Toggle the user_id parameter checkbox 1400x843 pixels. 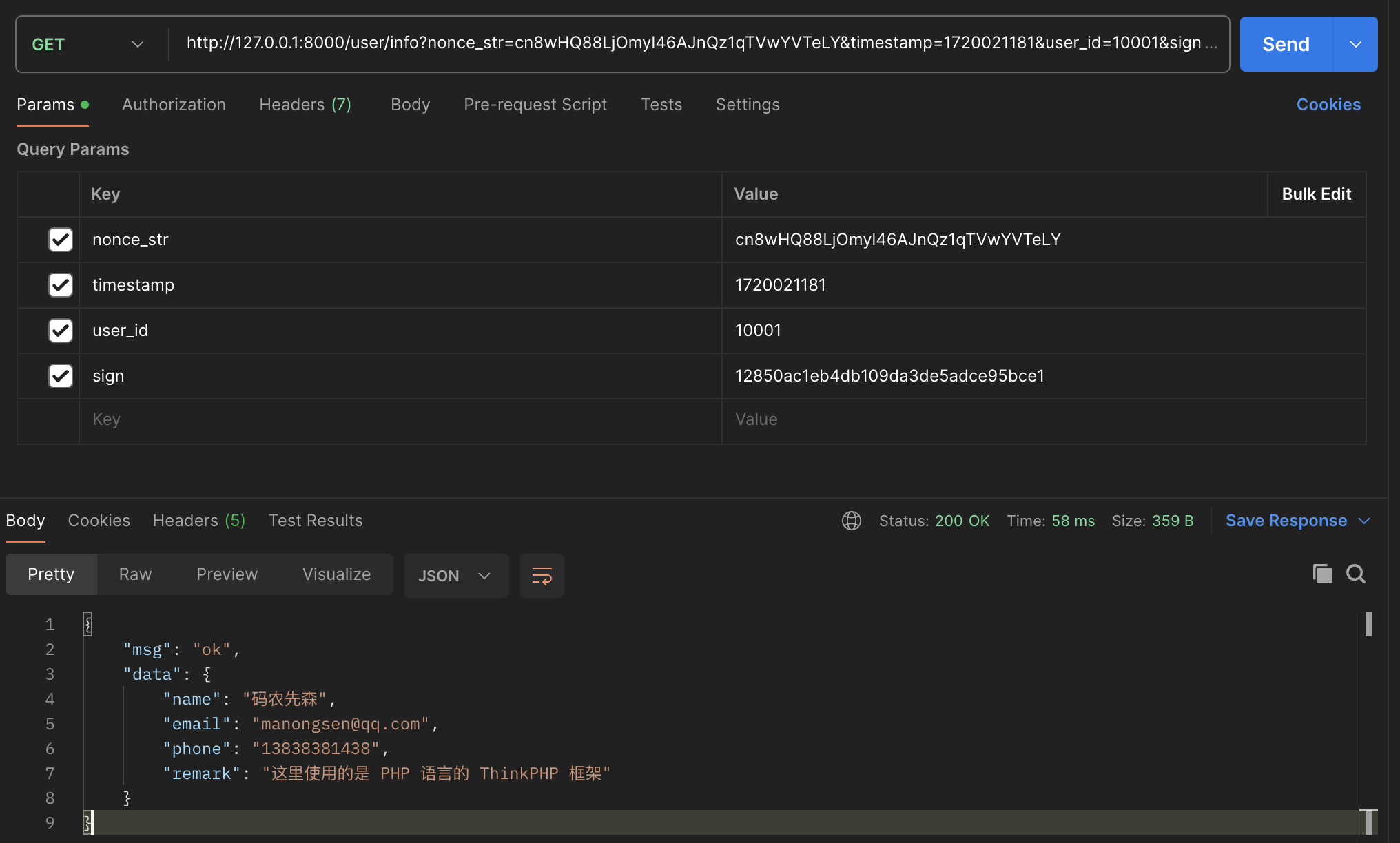[61, 331]
